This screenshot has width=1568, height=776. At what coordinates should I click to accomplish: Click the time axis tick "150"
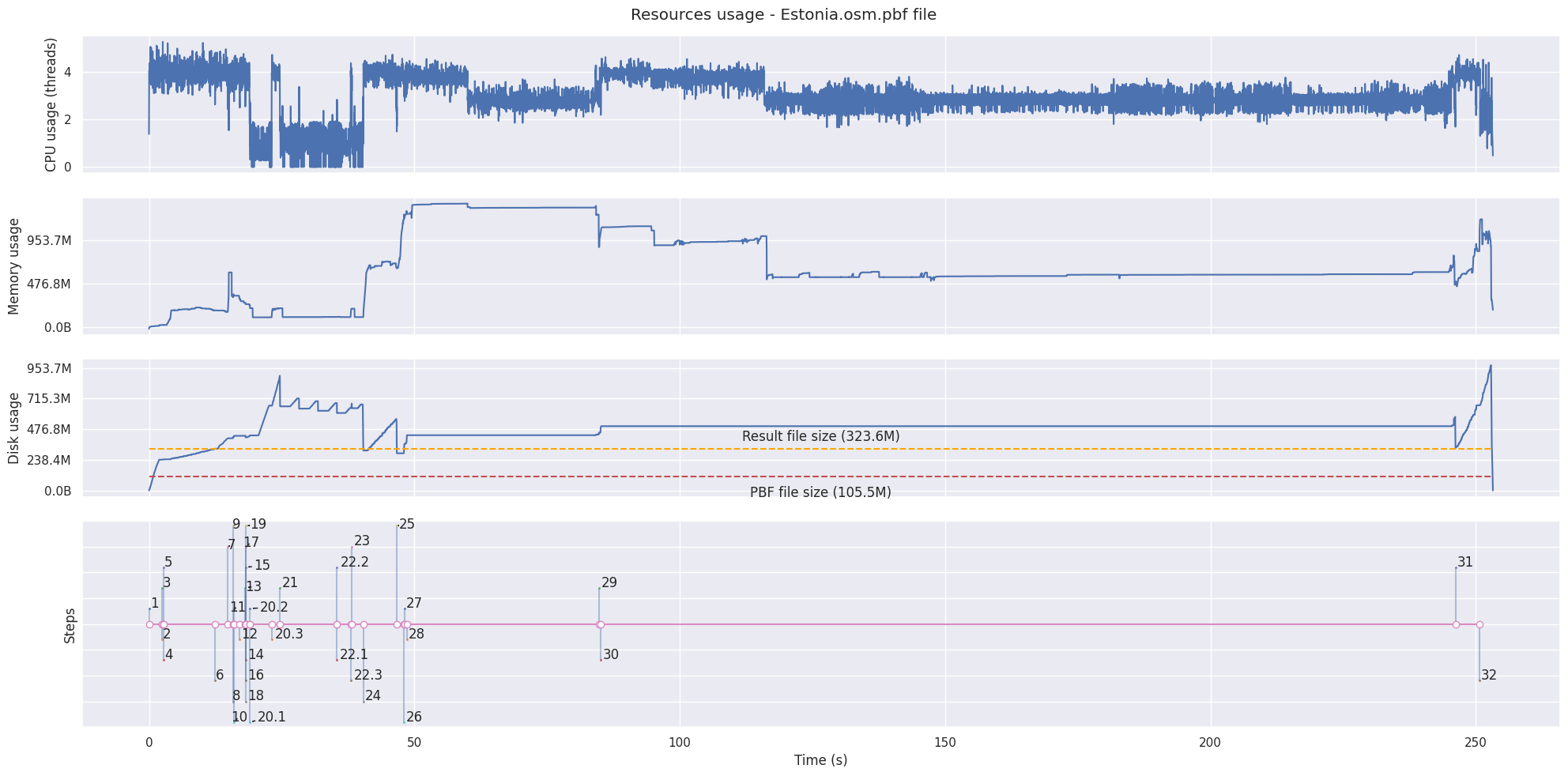point(945,743)
